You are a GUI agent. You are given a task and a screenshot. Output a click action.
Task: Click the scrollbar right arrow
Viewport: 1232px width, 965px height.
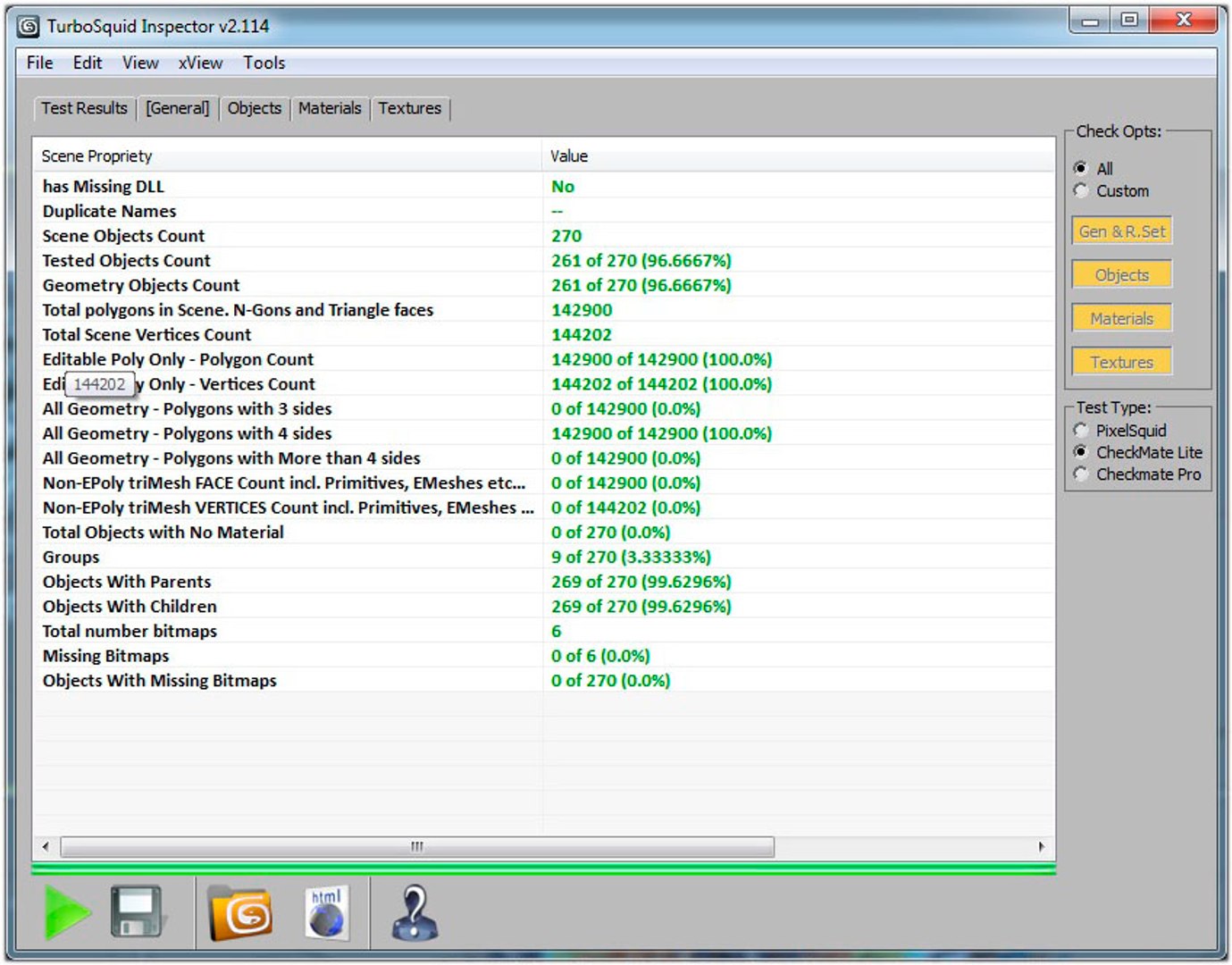coord(1041,846)
